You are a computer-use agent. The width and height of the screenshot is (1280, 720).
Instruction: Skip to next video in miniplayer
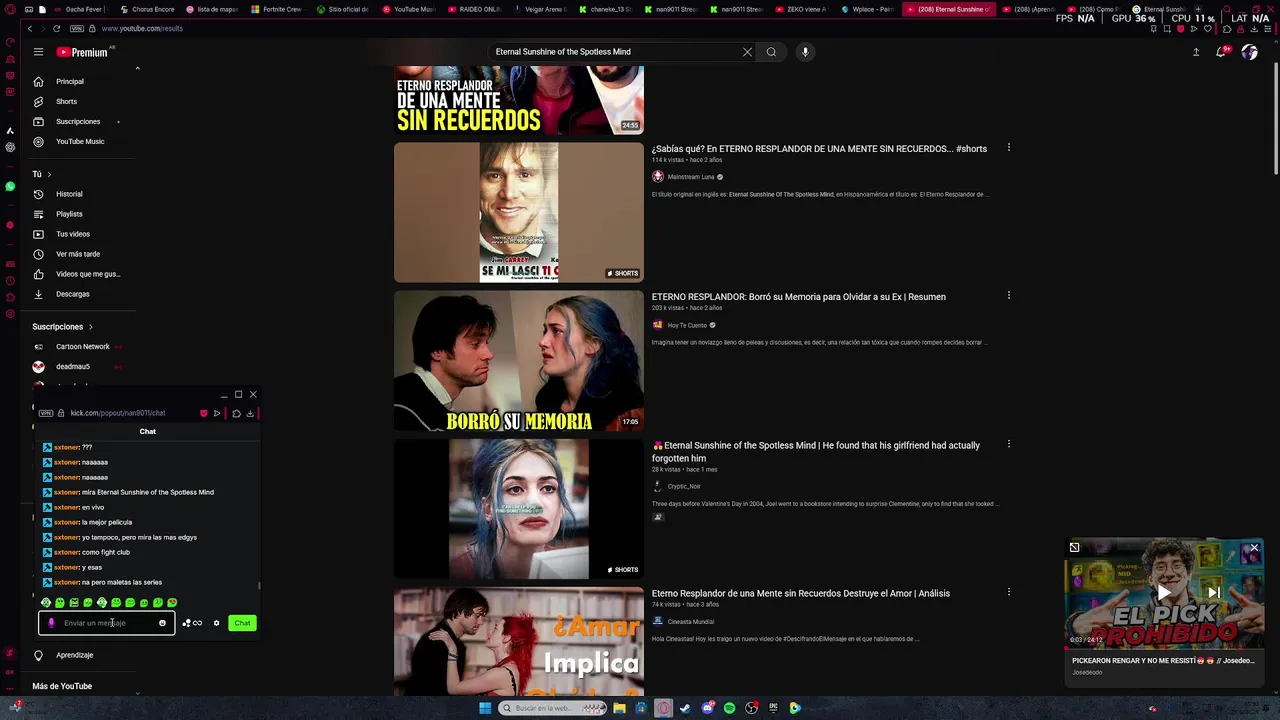[x=1214, y=592]
